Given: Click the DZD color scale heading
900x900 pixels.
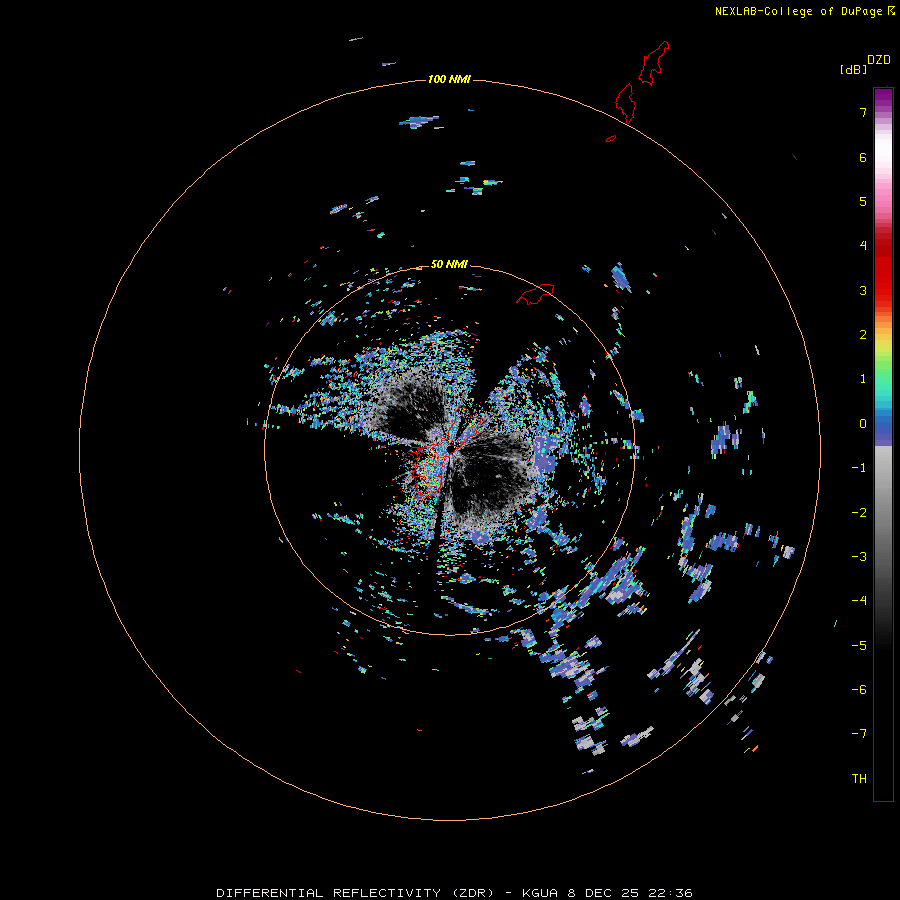Looking at the screenshot, I should pos(879,60).
